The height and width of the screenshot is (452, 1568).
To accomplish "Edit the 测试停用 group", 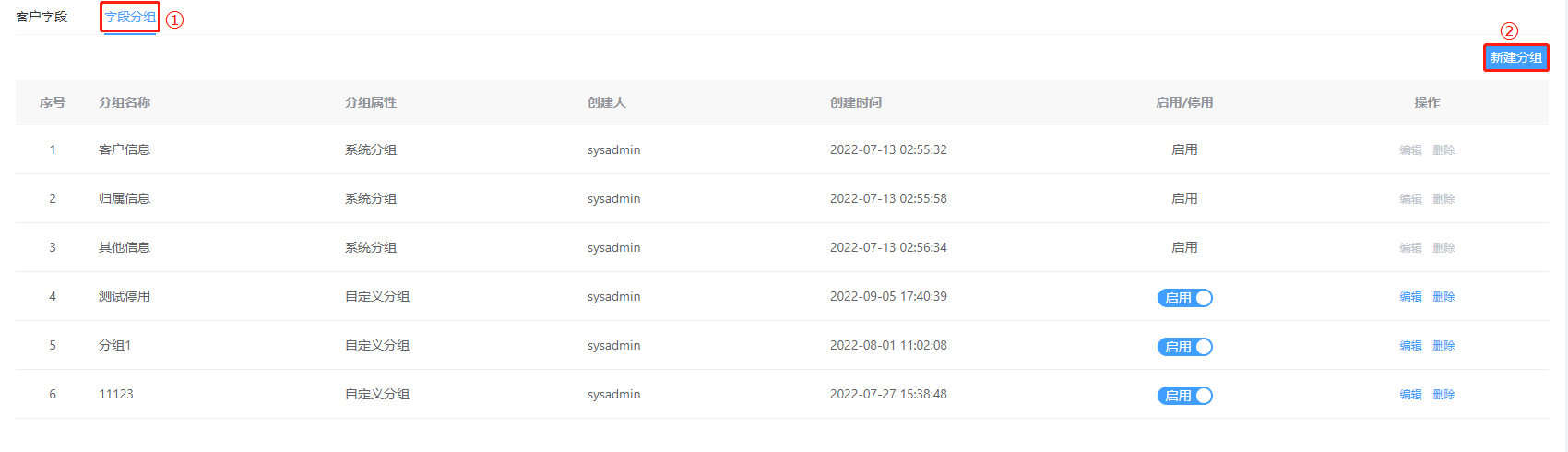I will click(x=1410, y=297).
